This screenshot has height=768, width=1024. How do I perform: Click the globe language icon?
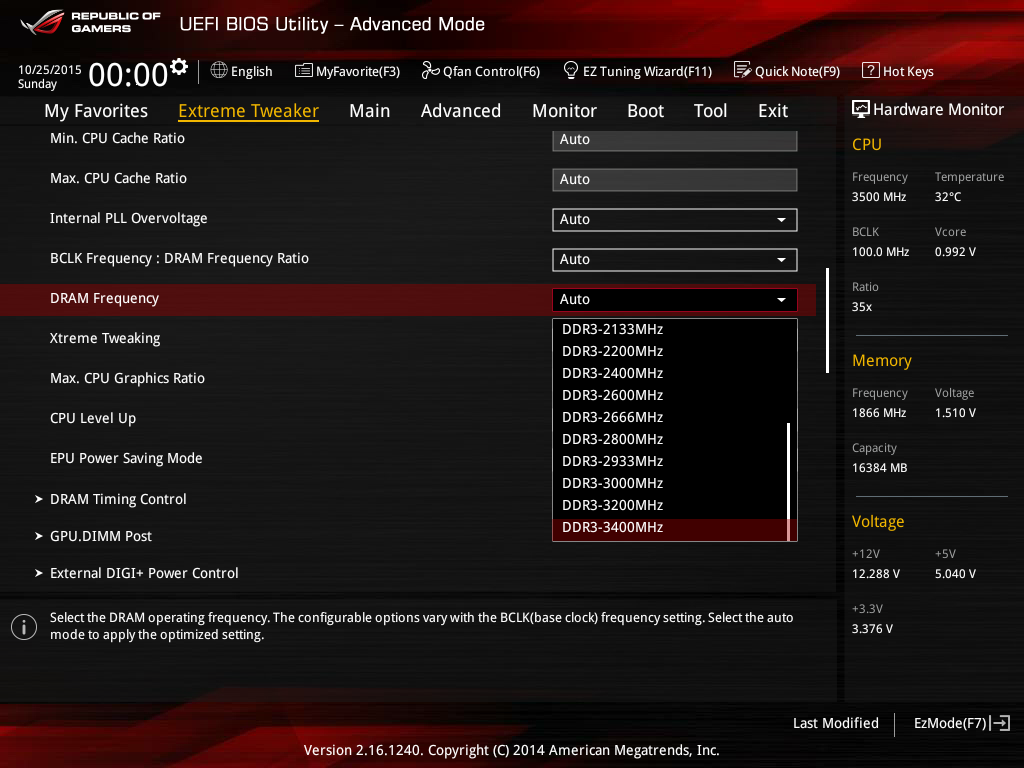[x=219, y=71]
